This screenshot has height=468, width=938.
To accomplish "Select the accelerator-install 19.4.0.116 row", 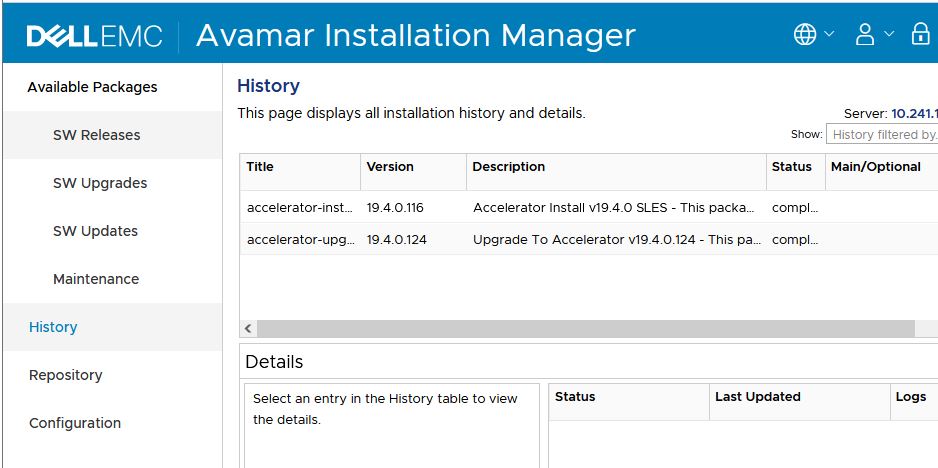I will pyautogui.click(x=500, y=208).
